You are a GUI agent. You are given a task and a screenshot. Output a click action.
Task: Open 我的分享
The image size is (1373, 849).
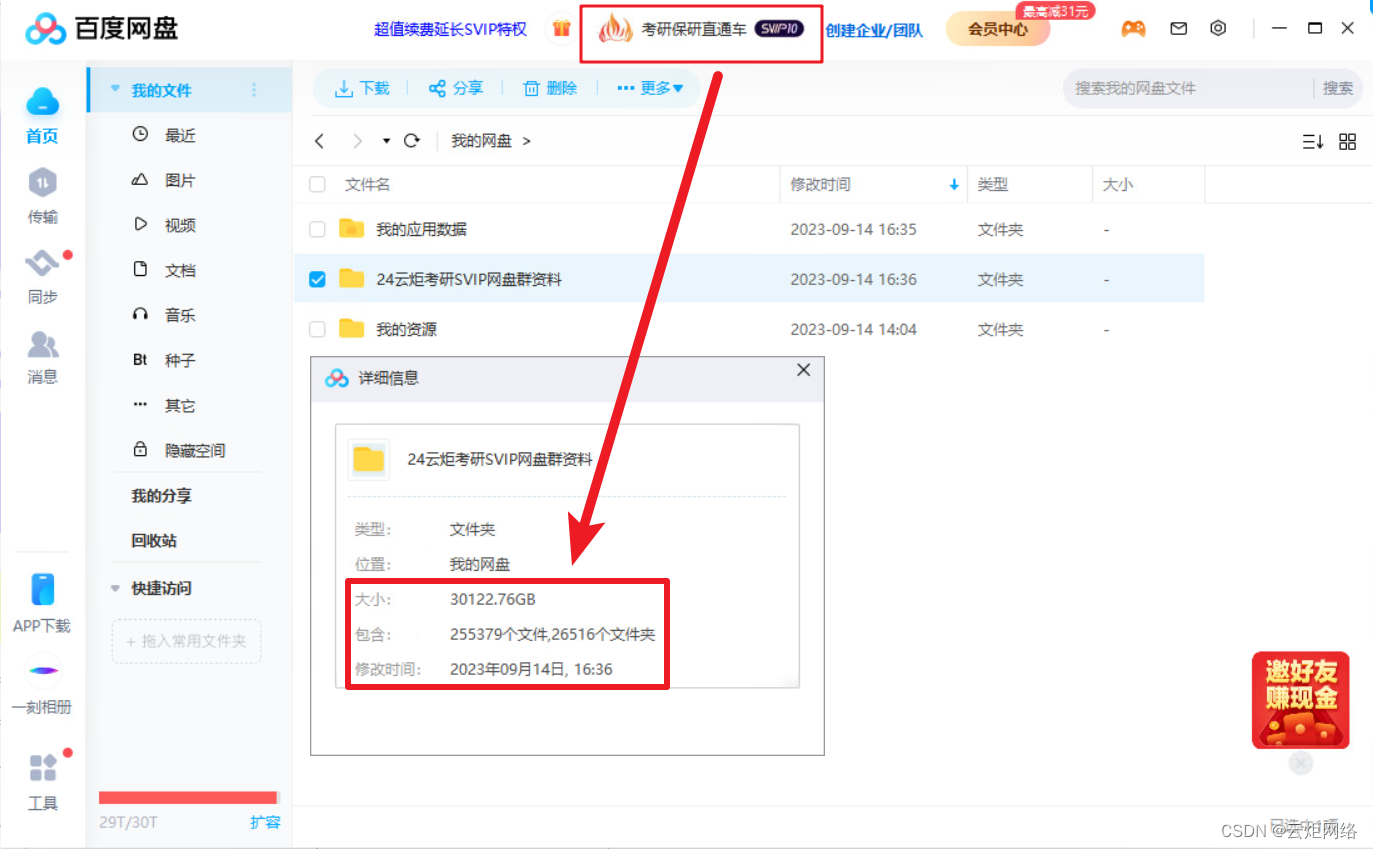click(x=161, y=495)
